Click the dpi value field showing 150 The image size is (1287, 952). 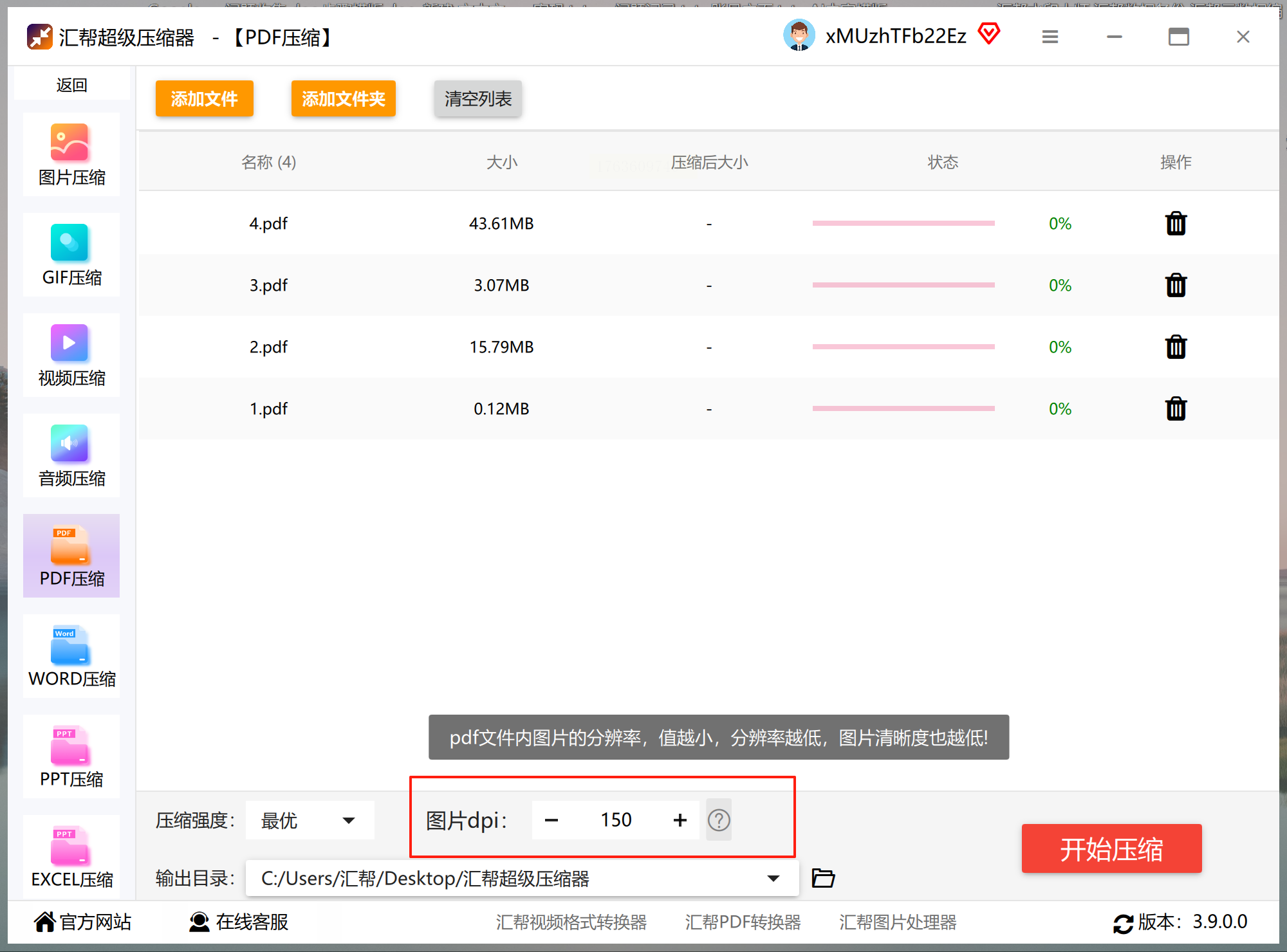coord(616,820)
